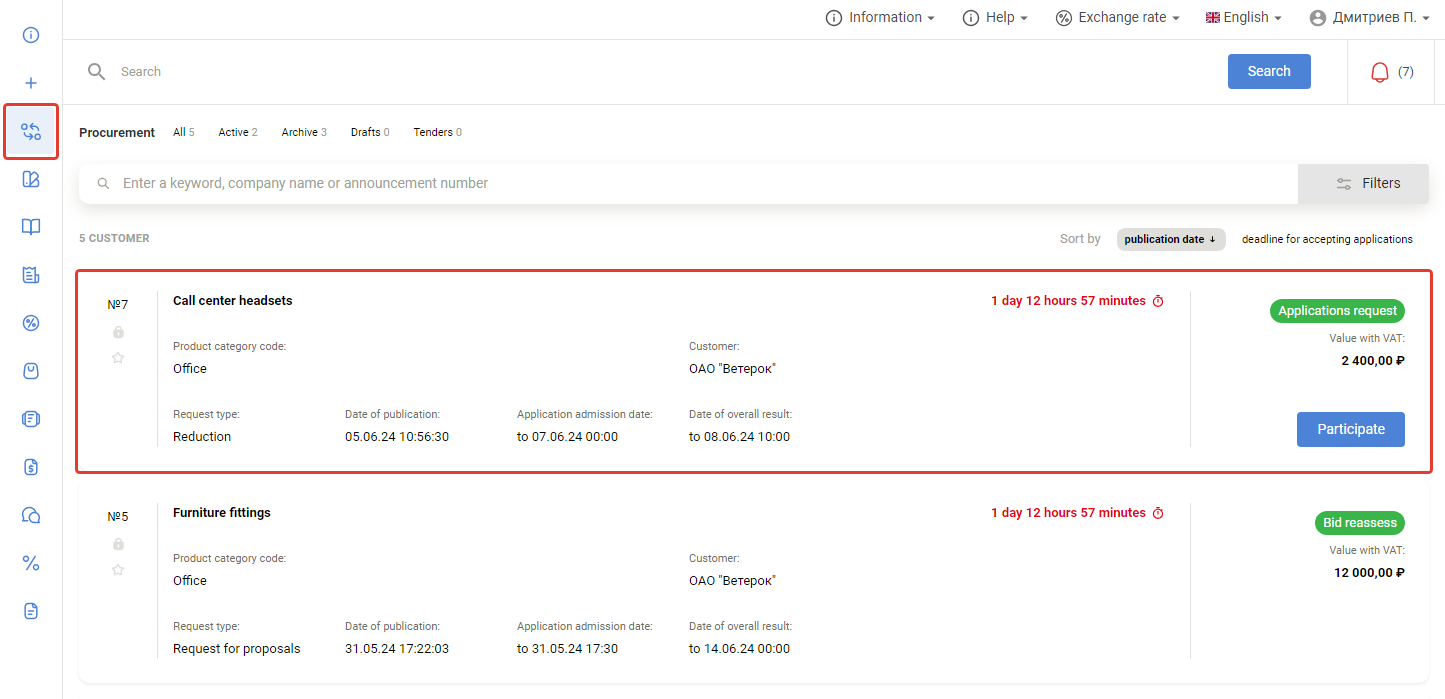This screenshot has width=1445, height=699.
Task: Click the notification count (7)
Action: tap(1406, 72)
